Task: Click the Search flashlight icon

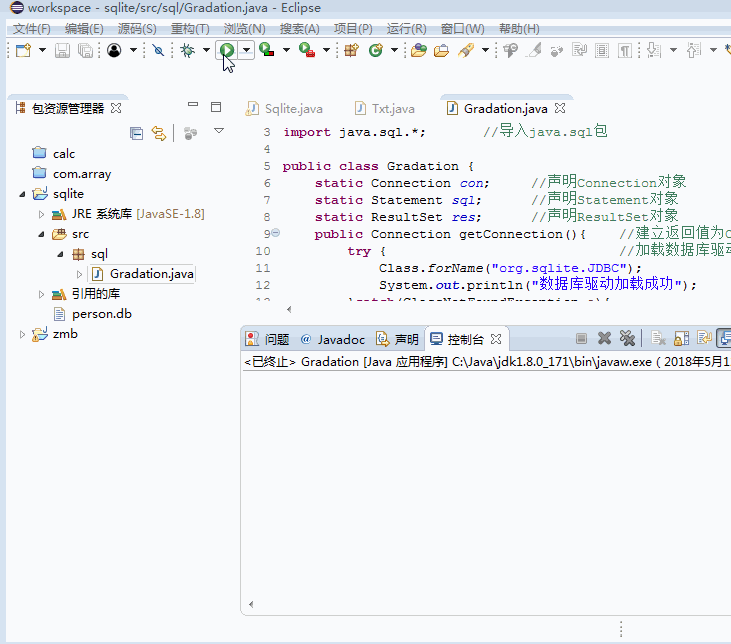Action: coord(466,50)
